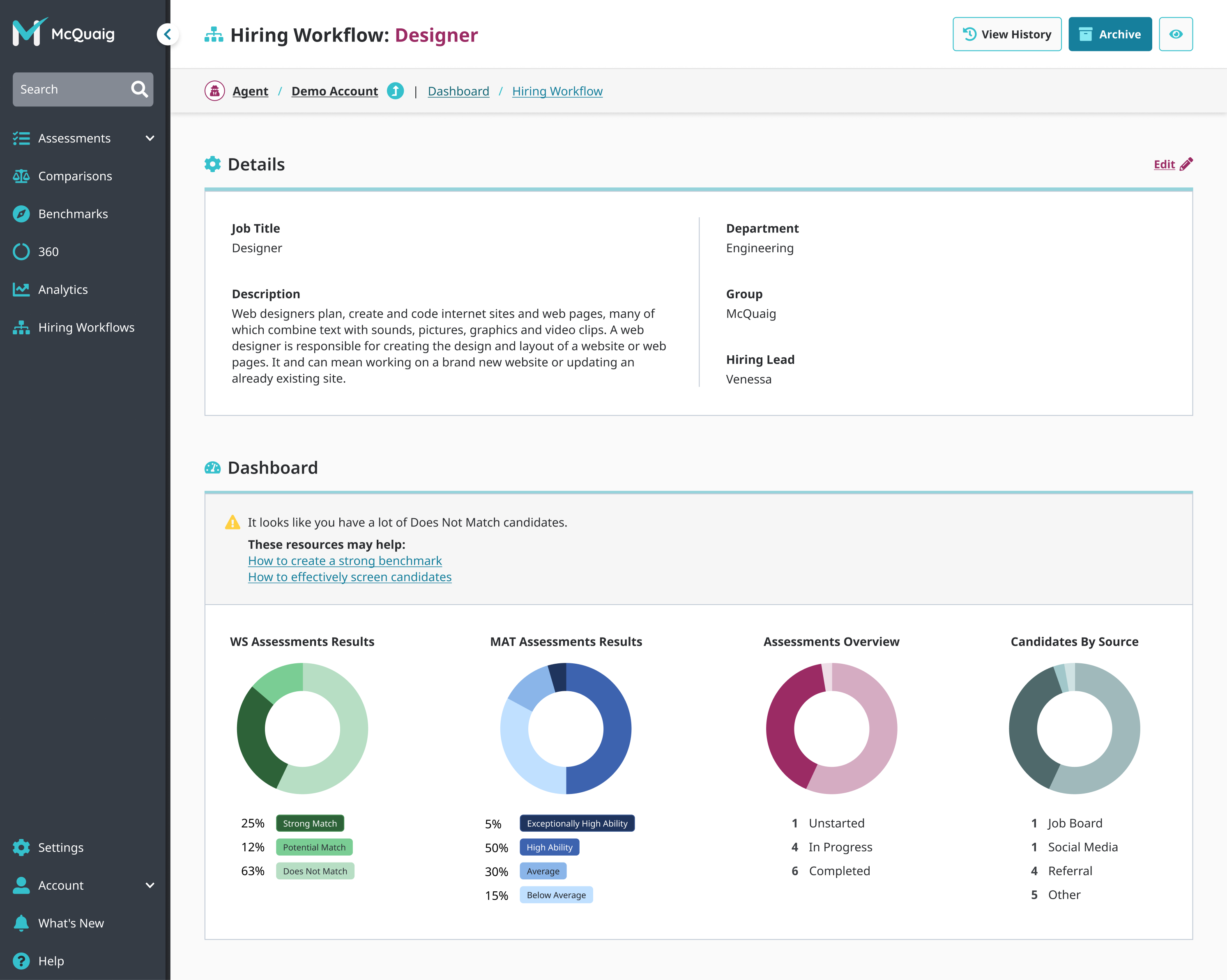Click the teal arrow icon beside Demo Account

(395, 91)
